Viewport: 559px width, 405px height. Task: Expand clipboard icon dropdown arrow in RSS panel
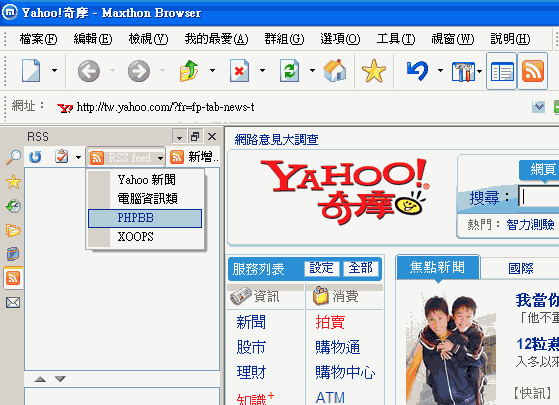pyautogui.click(x=78, y=157)
